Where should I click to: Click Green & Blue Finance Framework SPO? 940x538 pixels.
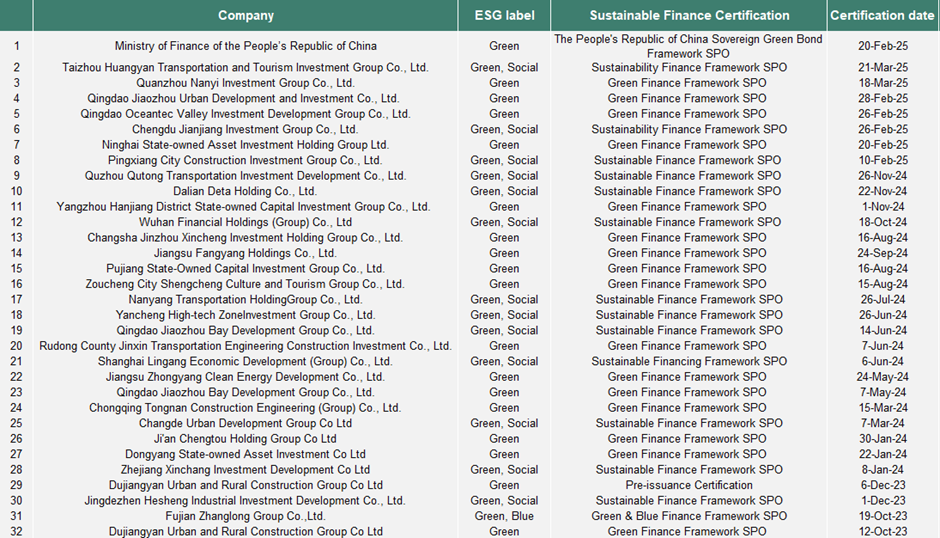click(x=689, y=517)
